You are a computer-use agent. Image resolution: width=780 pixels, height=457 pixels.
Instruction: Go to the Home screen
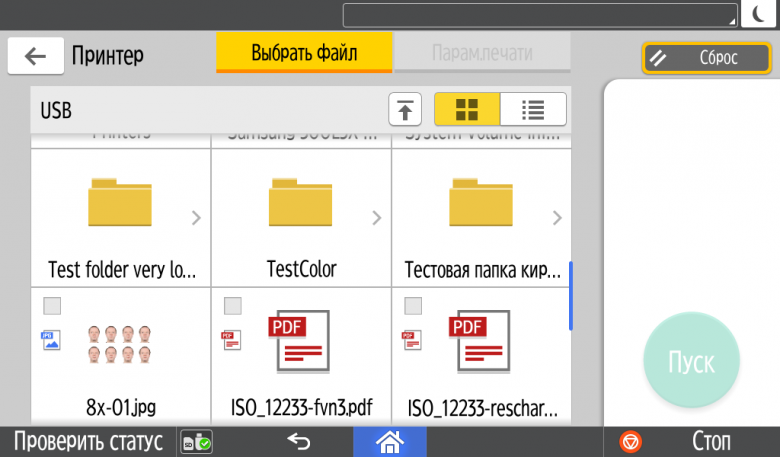point(390,442)
